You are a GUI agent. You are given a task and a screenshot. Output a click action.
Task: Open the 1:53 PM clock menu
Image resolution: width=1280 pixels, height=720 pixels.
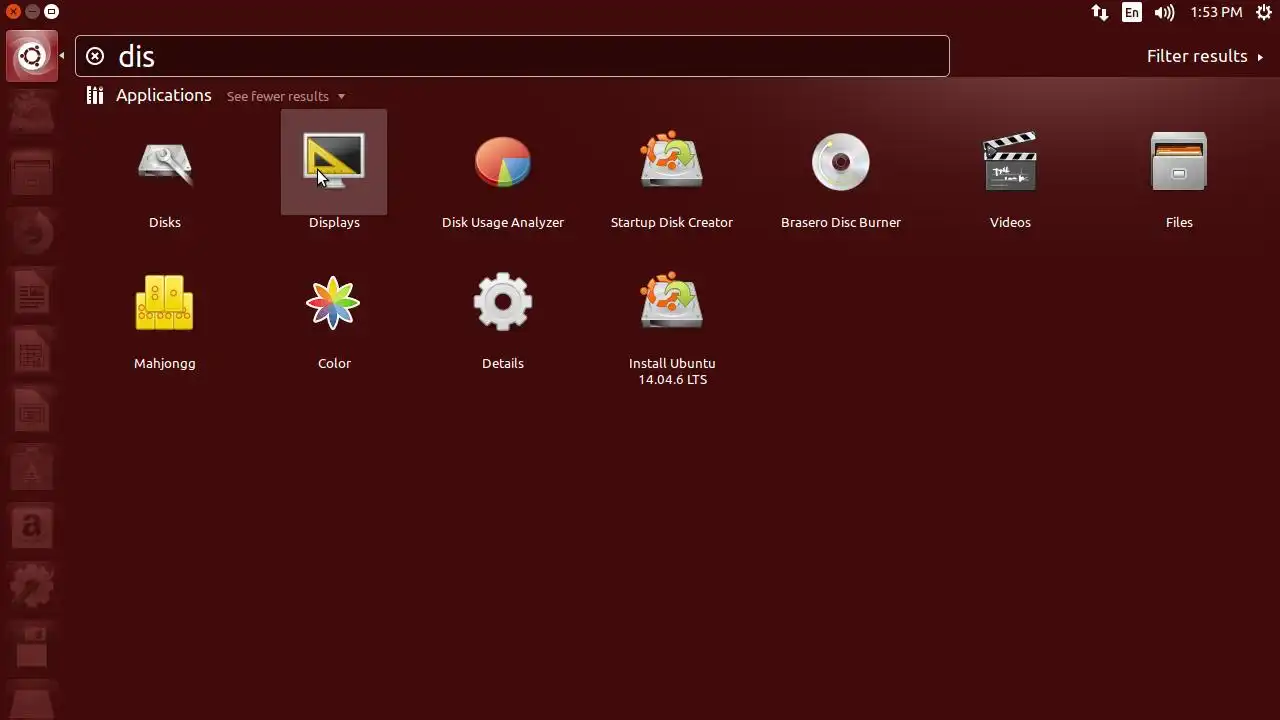click(1216, 12)
